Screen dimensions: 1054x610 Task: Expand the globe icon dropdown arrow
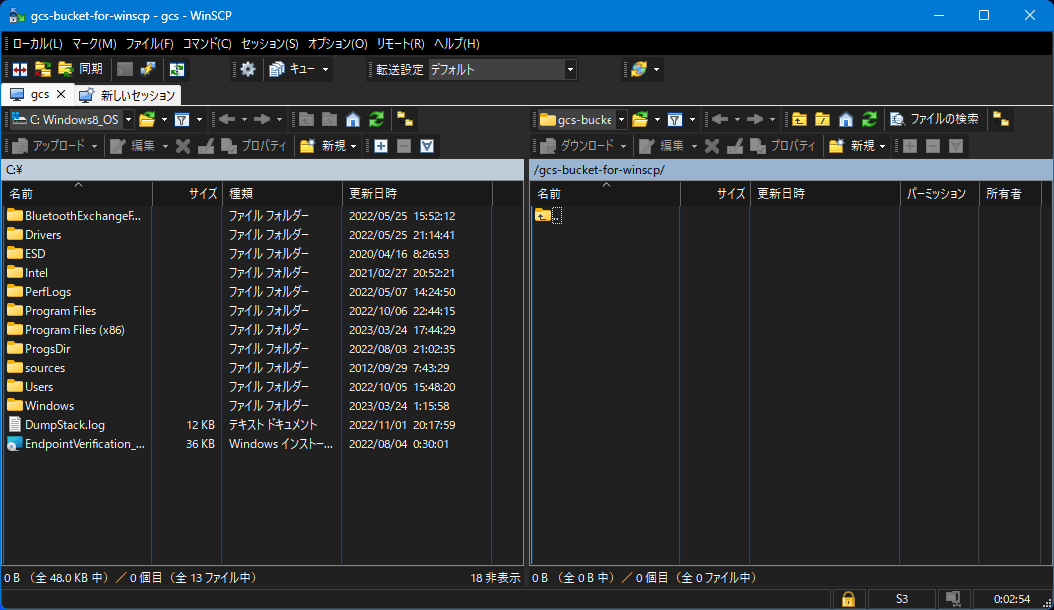(656, 69)
